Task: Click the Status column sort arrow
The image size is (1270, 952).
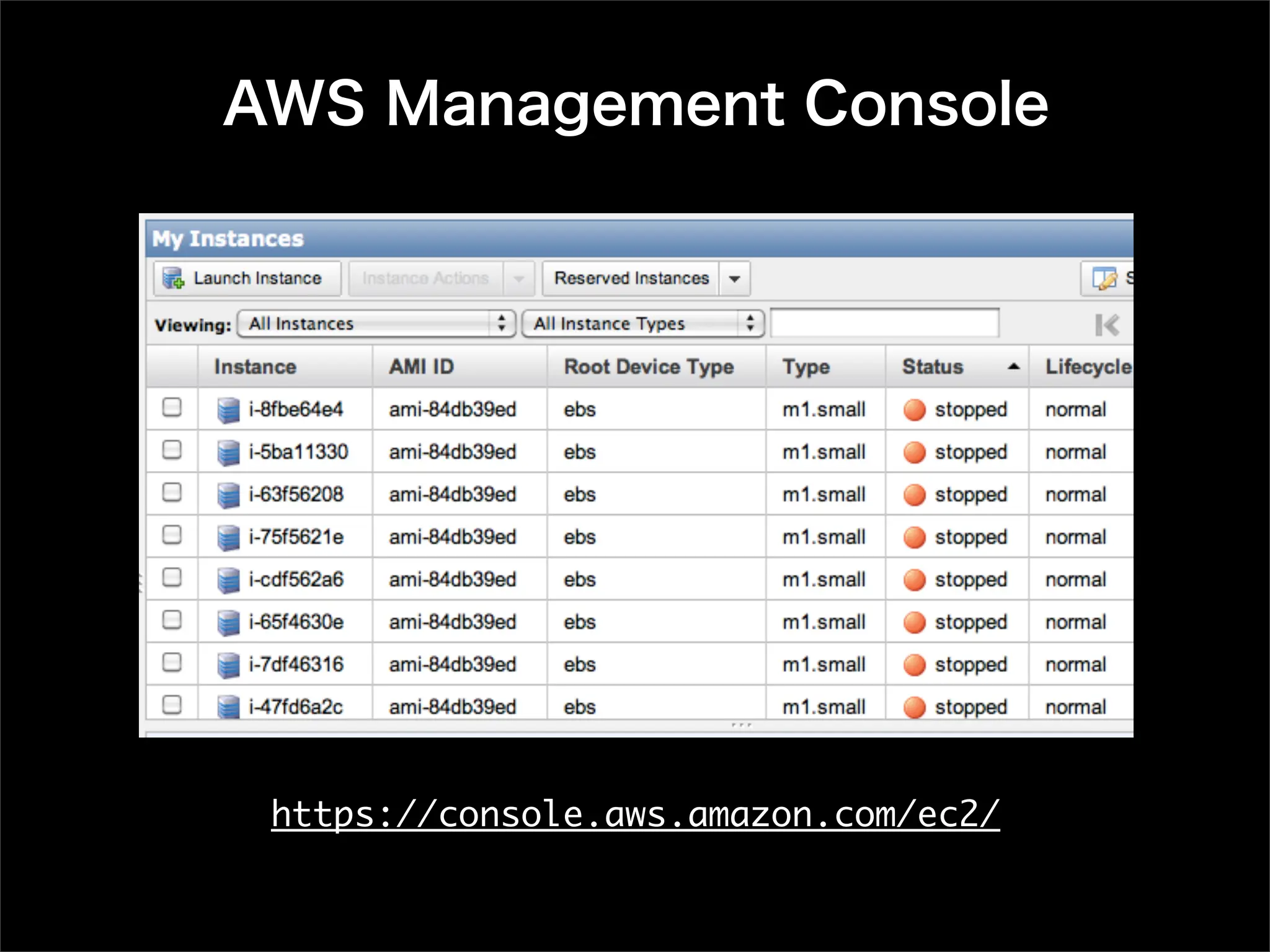Action: tap(1014, 366)
